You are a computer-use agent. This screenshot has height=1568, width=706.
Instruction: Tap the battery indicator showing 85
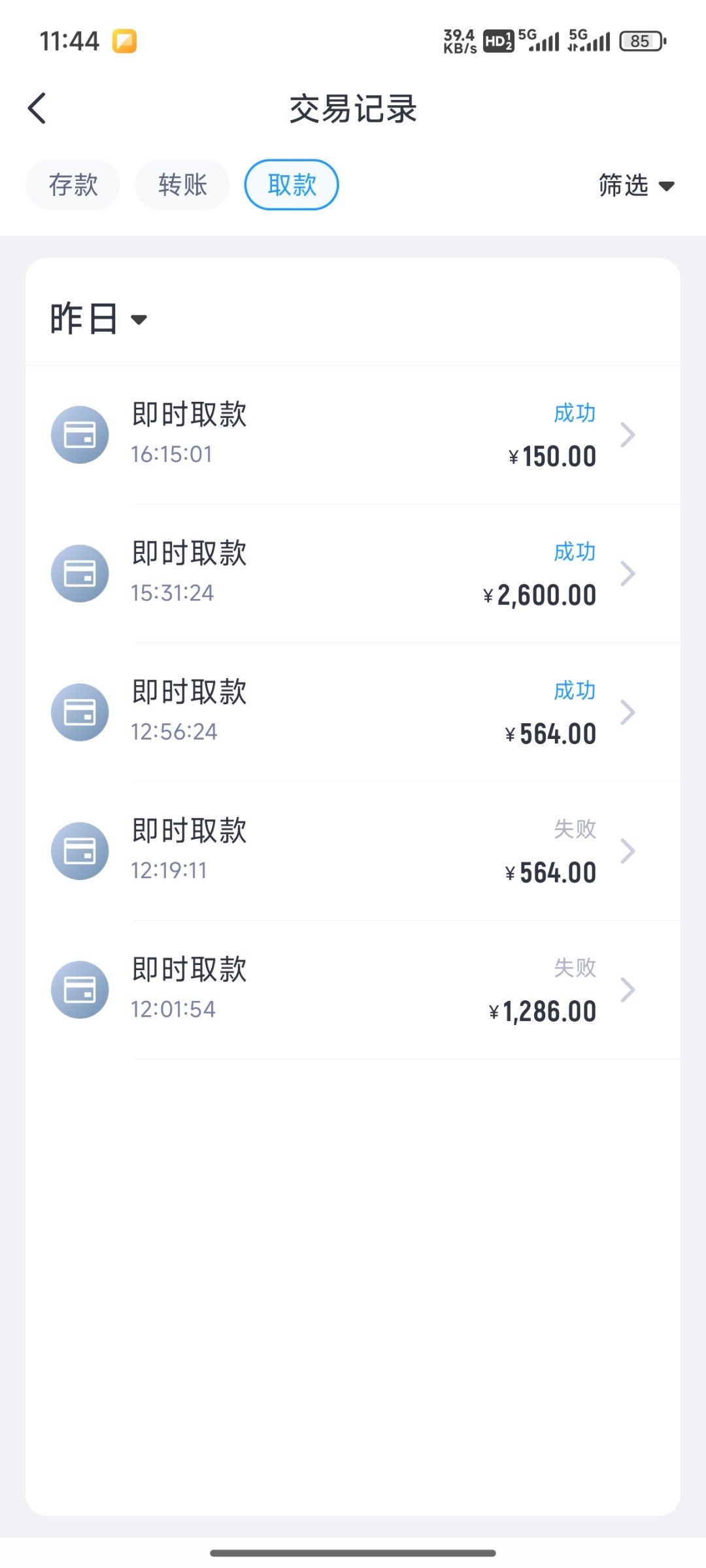tap(642, 41)
